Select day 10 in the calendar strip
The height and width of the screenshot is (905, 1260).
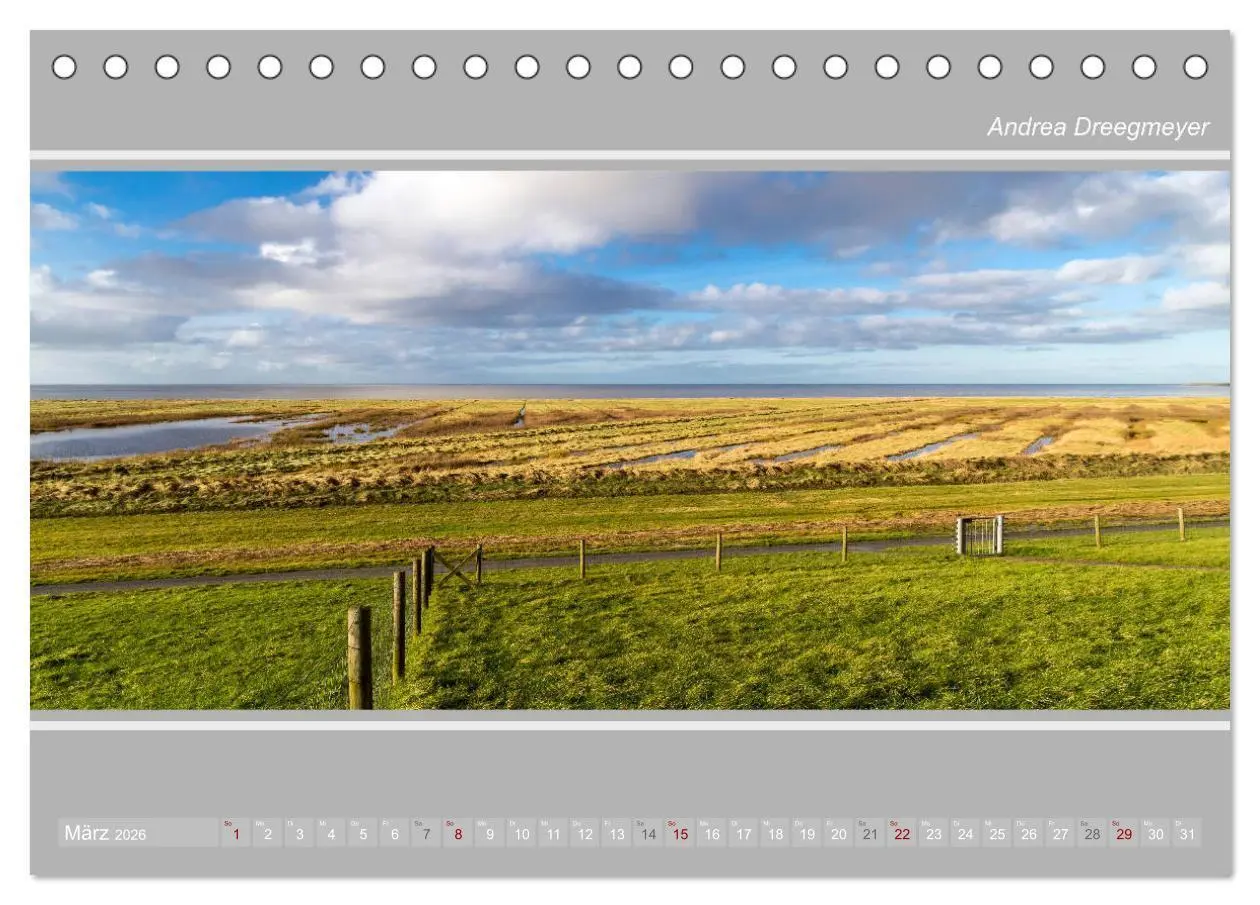click(522, 833)
